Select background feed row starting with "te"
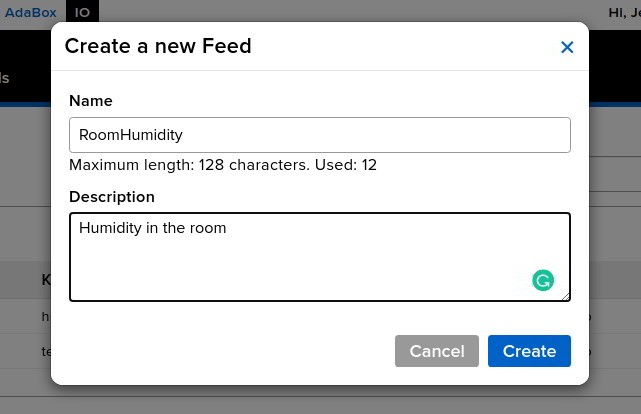The width and height of the screenshot is (641, 414). pos(25,351)
